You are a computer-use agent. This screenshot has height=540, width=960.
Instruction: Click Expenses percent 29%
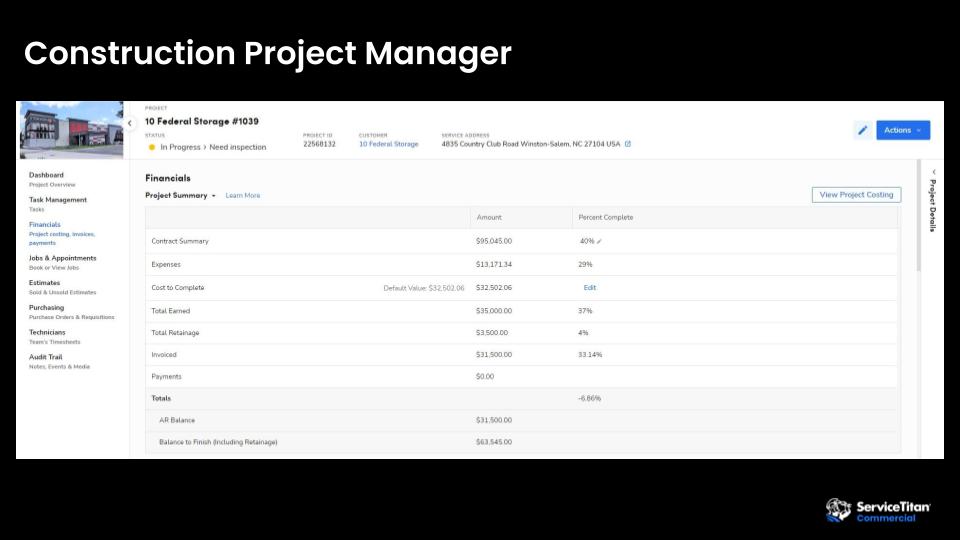click(585, 264)
